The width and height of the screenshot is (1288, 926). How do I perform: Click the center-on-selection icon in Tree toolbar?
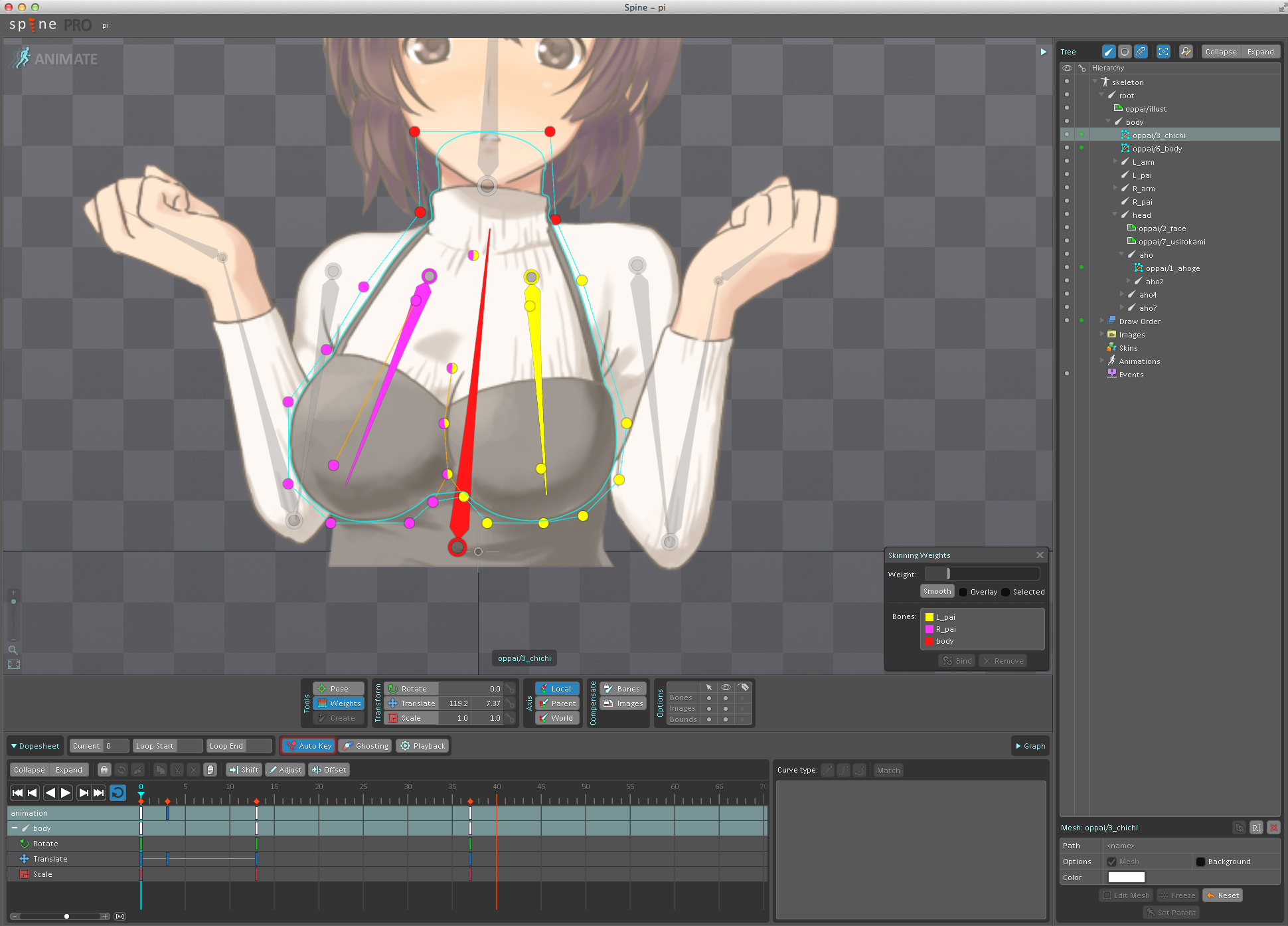(x=1163, y=52)
